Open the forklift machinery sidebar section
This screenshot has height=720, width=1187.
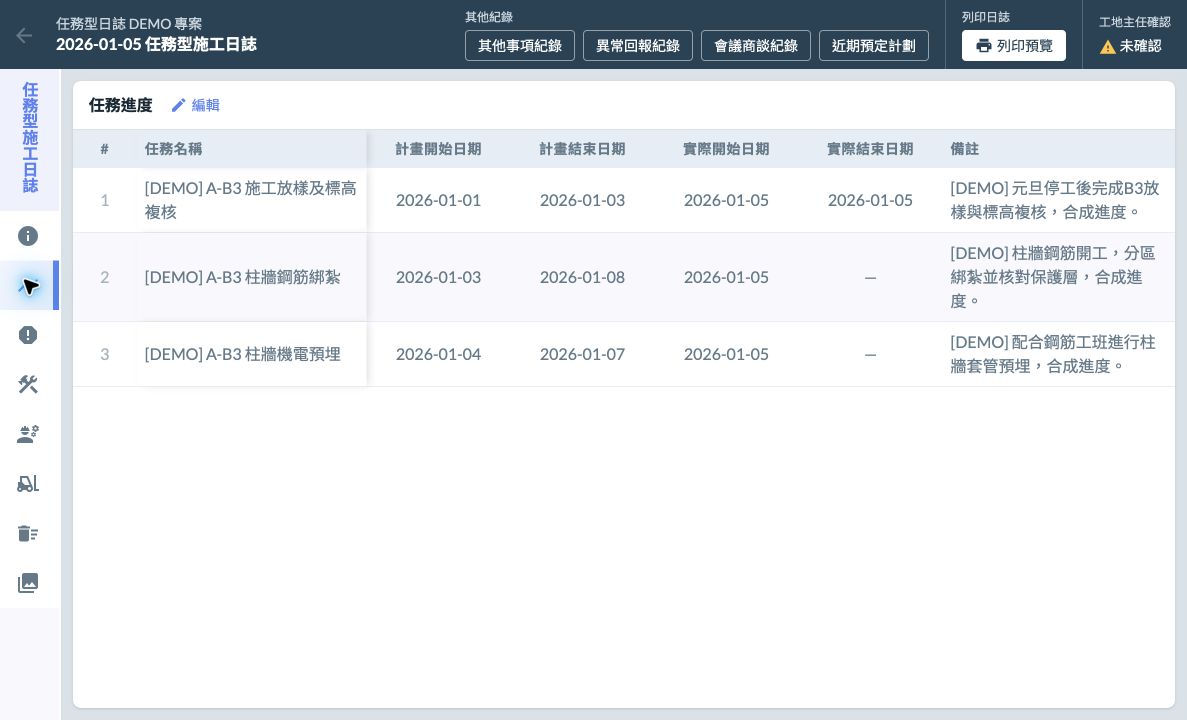click(x=28, y=484)
